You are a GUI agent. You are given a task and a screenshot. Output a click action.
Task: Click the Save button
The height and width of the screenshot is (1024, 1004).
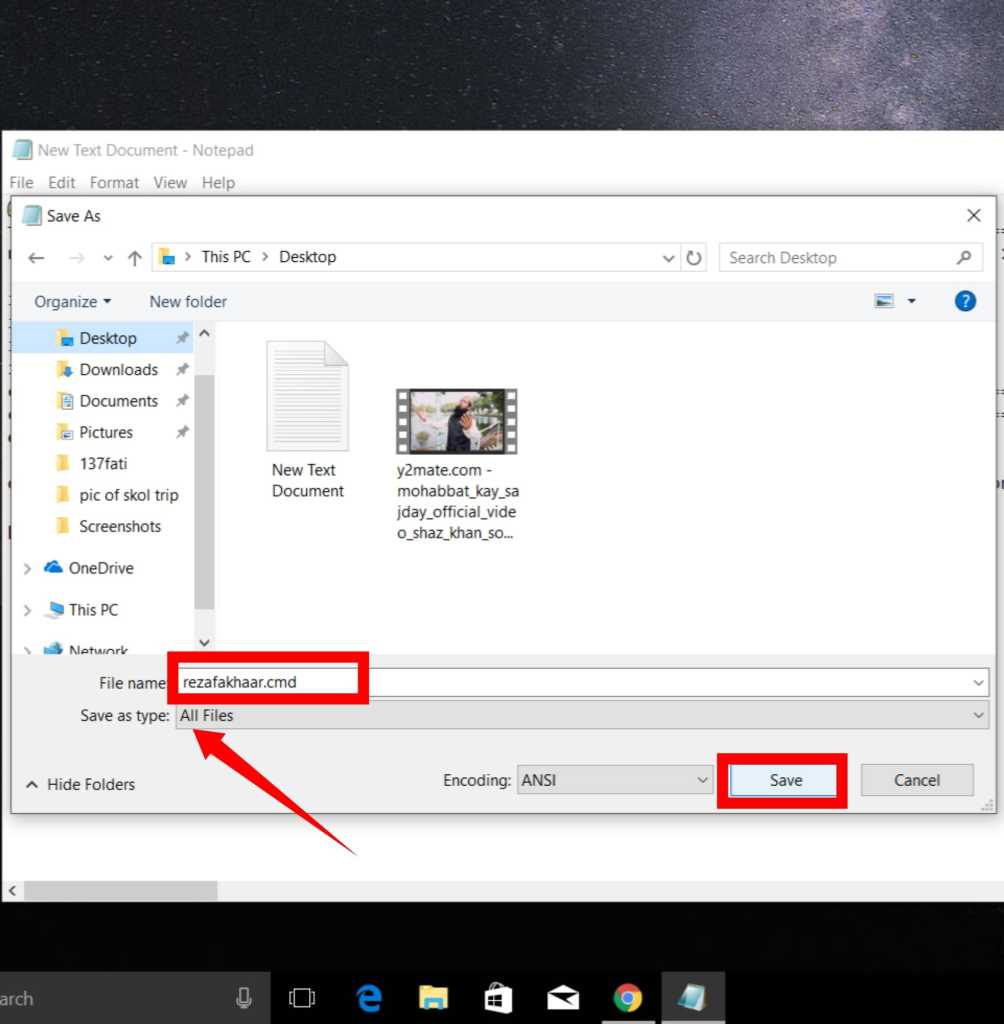coord(783,780)
